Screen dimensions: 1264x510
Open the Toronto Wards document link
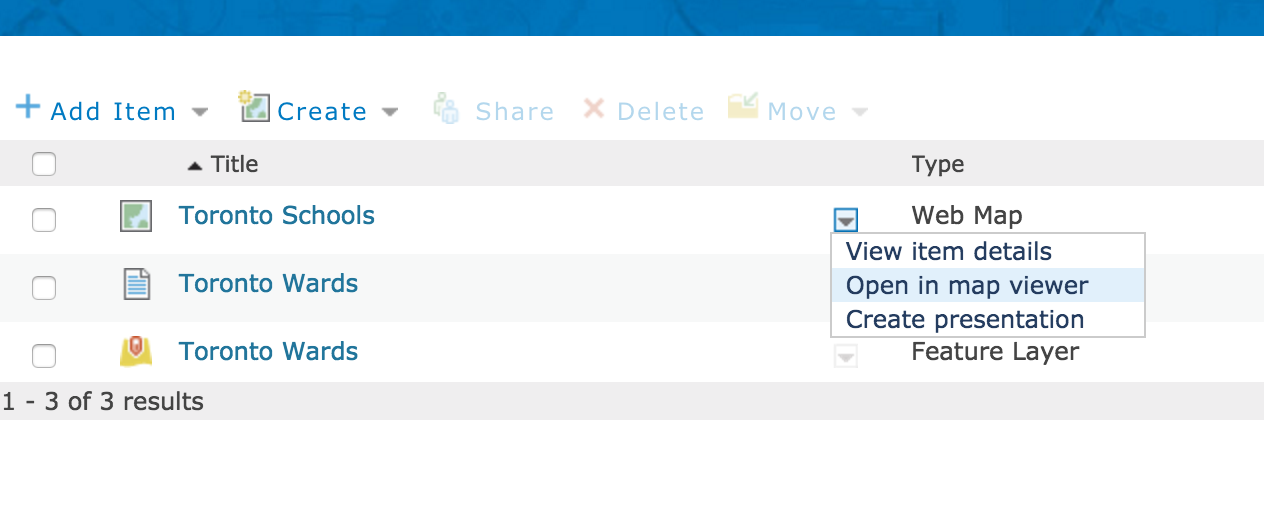[268, 284]
